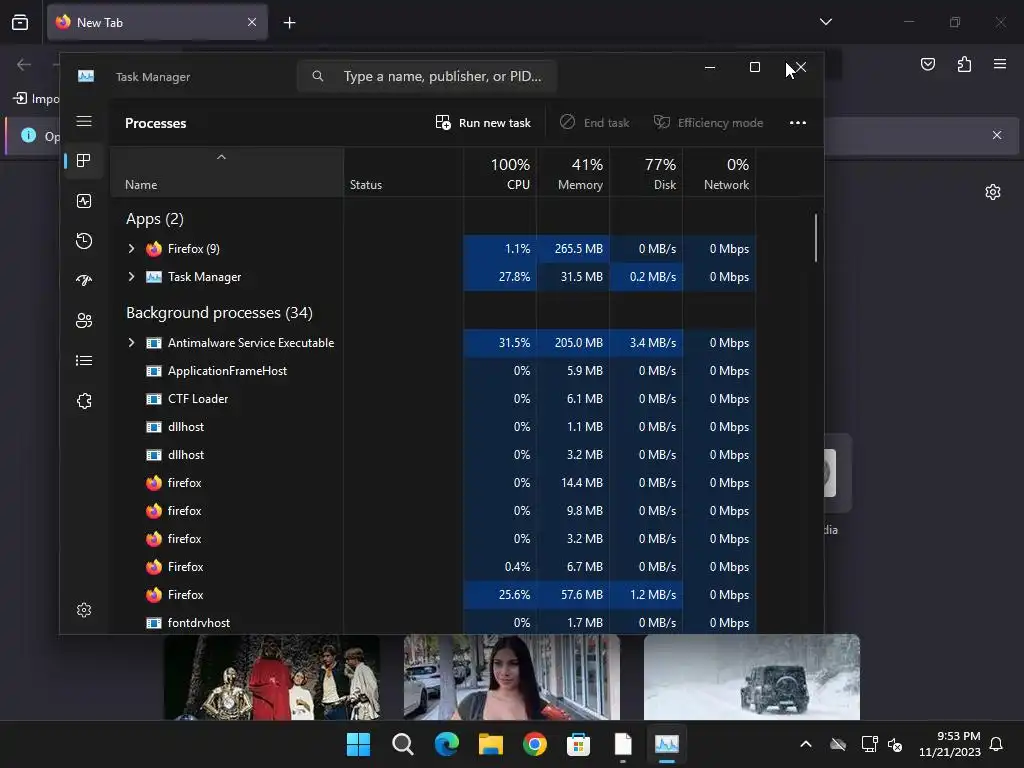Click the Background processes (34) header
The image size is (1024, 768).
219,313
